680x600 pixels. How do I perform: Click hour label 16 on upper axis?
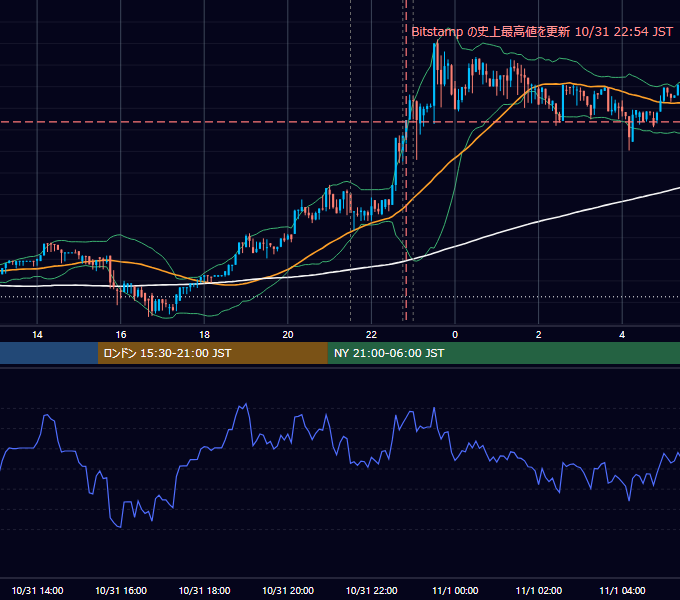121,335
